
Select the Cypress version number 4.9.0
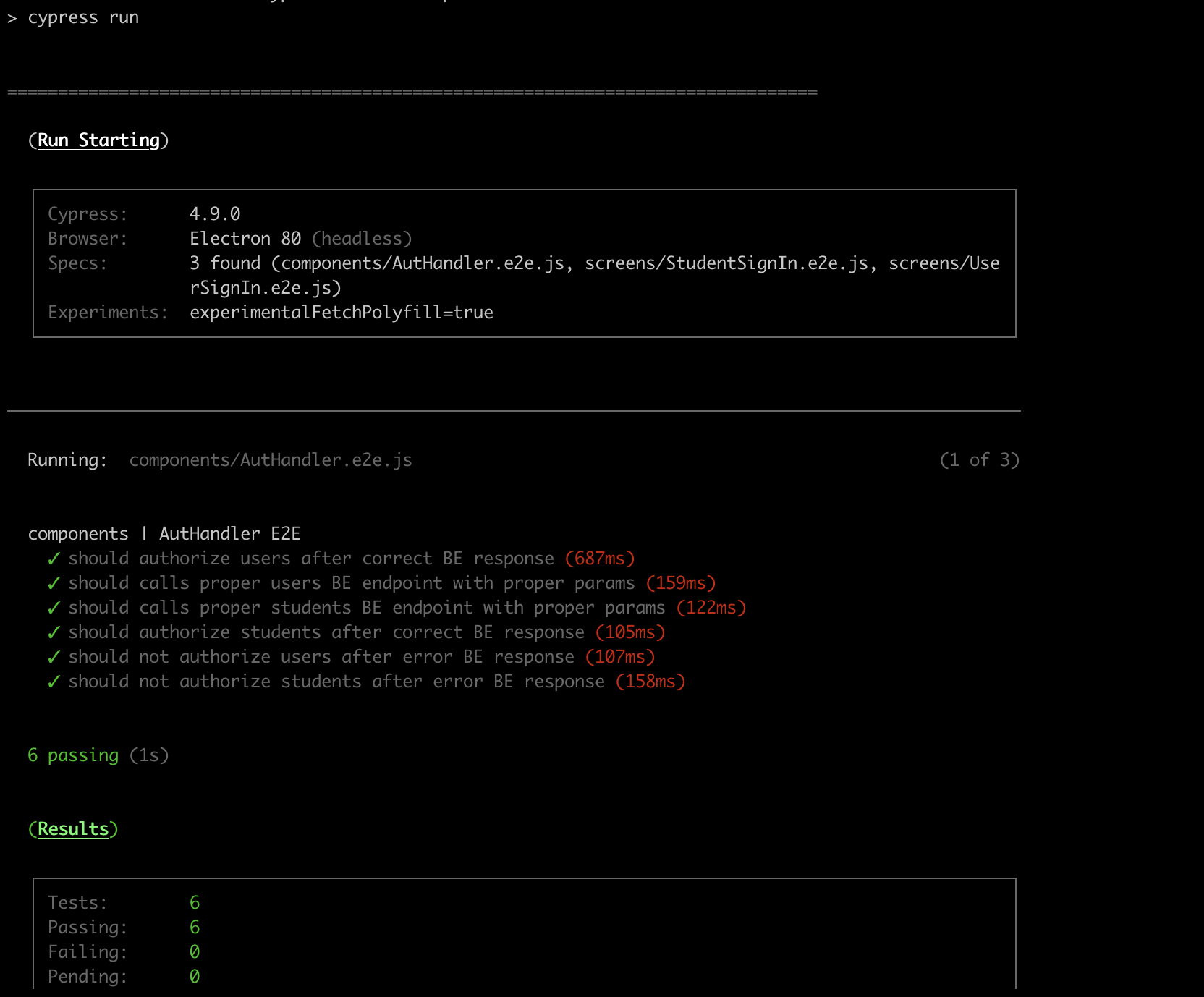click(215, 213)
